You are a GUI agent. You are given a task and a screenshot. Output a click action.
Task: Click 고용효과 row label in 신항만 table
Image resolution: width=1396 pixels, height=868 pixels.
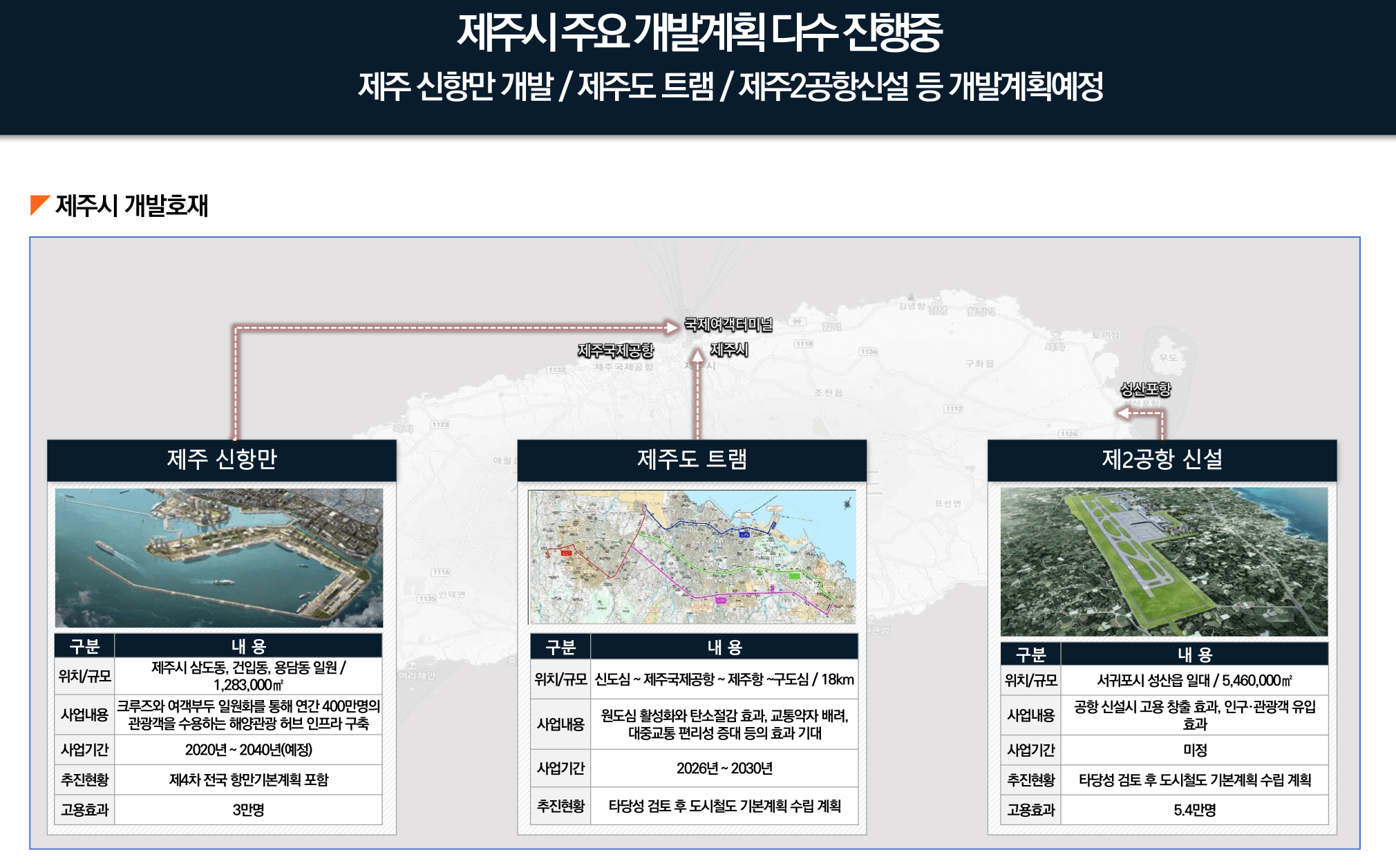pyautogui.click(x=84, y=810)
